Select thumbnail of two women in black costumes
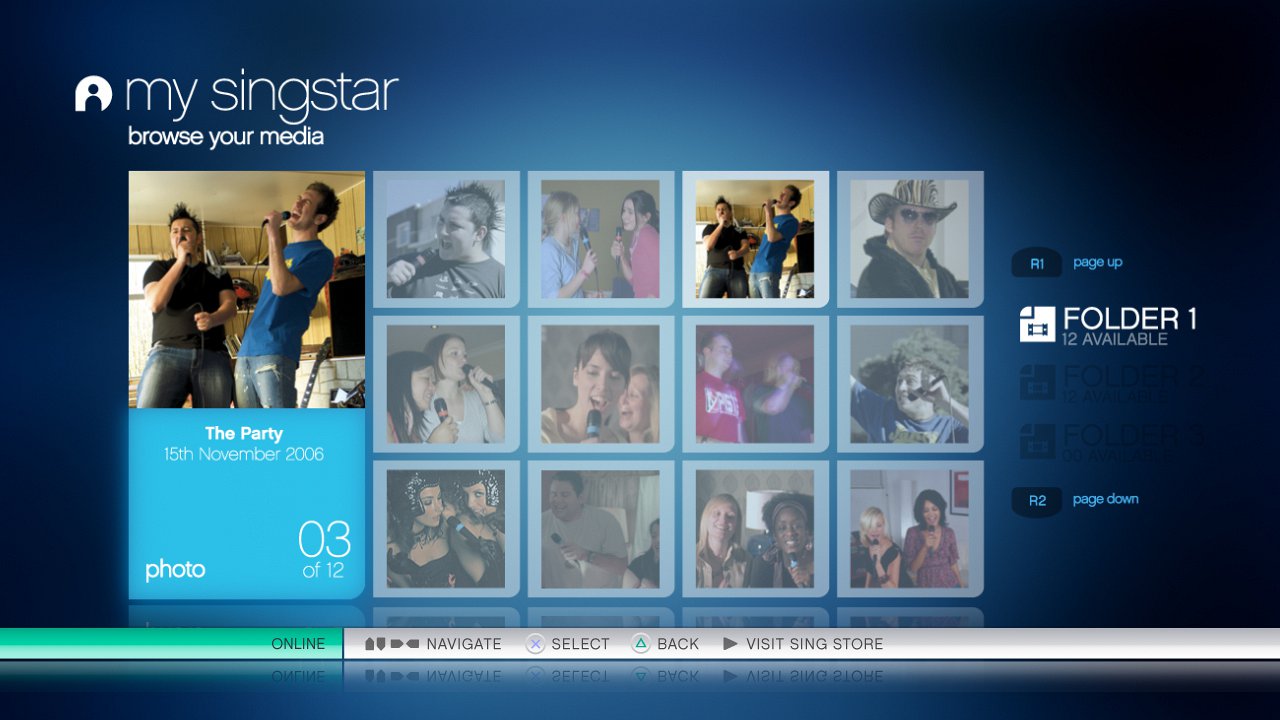The width and height of the screenshot is (1280, 720). point(446,529)
